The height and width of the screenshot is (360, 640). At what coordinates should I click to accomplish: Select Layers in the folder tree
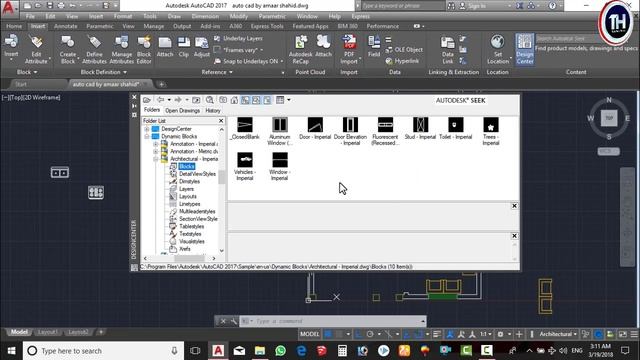point(186,189)
